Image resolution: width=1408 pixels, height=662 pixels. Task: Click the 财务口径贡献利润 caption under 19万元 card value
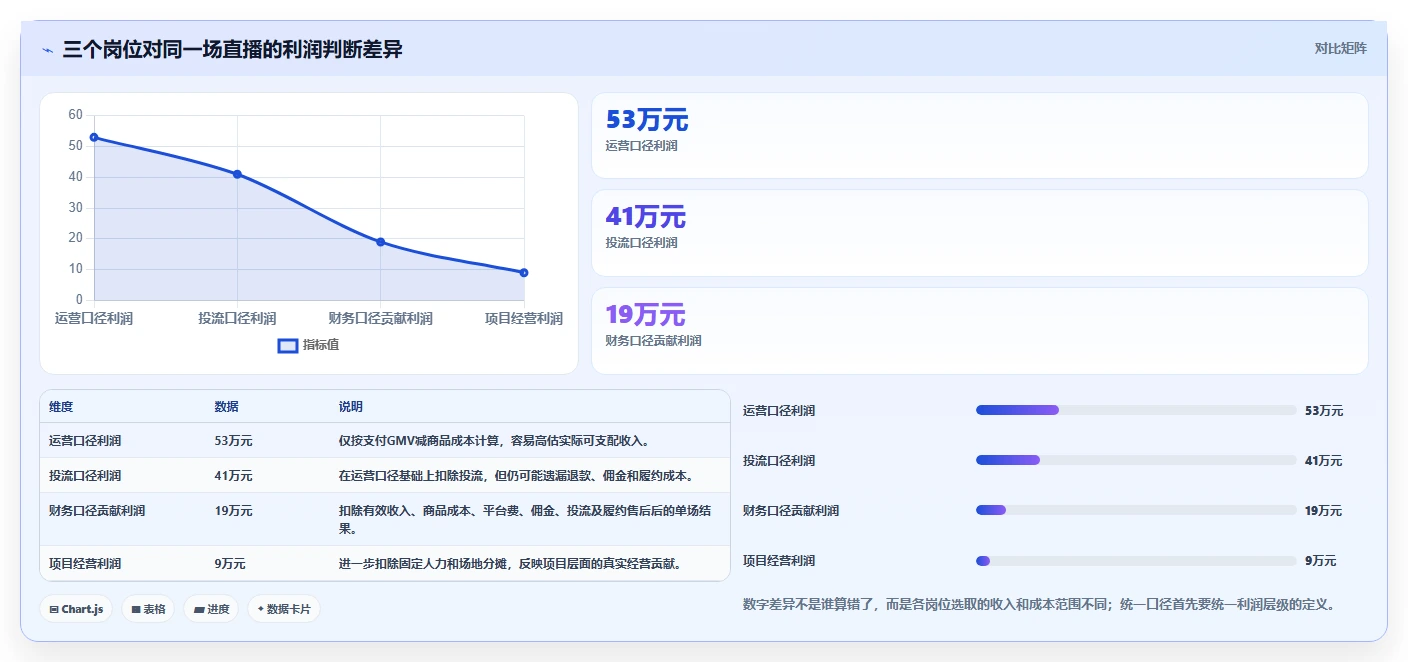point(653,341)
